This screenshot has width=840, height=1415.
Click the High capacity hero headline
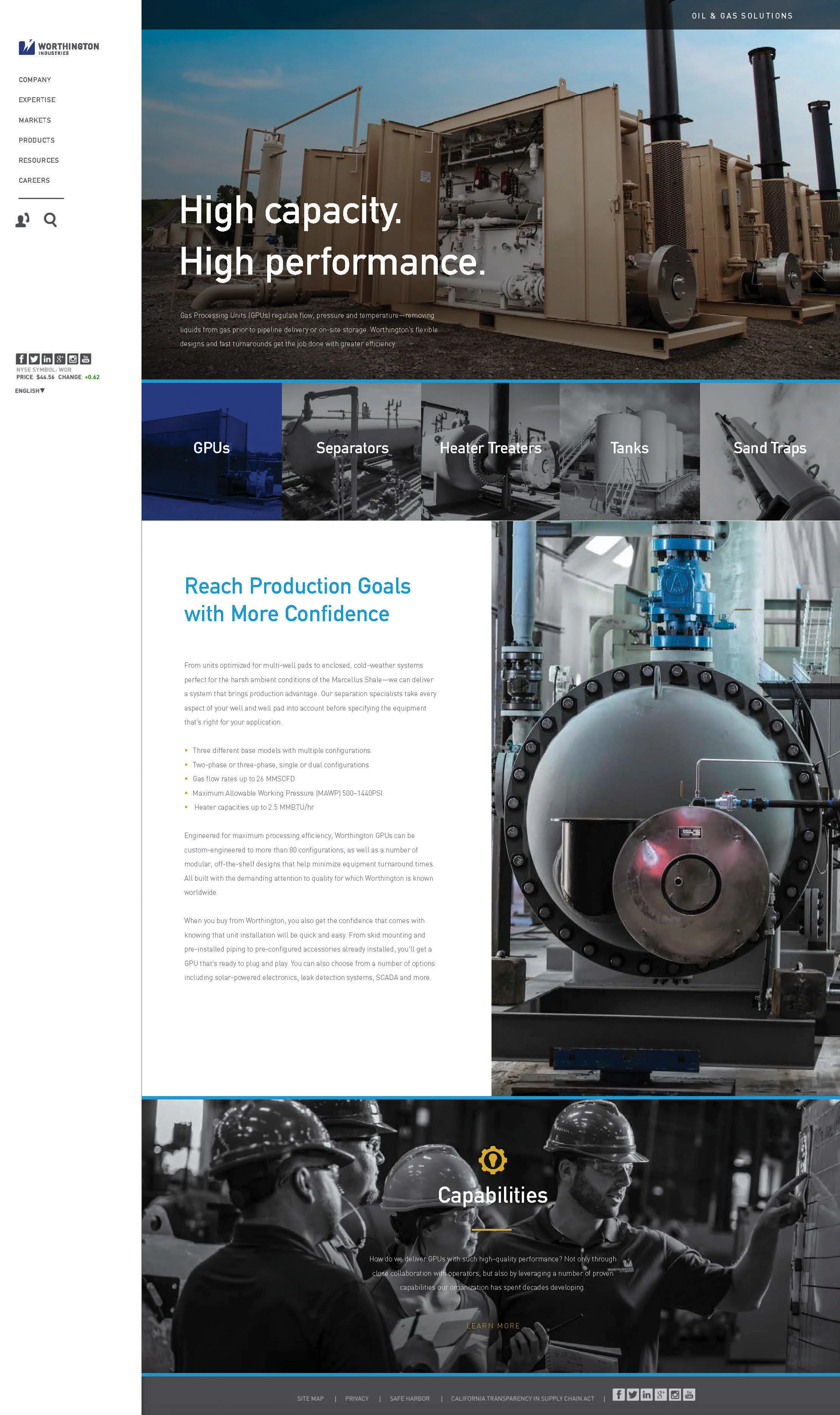tap(333, 236)
